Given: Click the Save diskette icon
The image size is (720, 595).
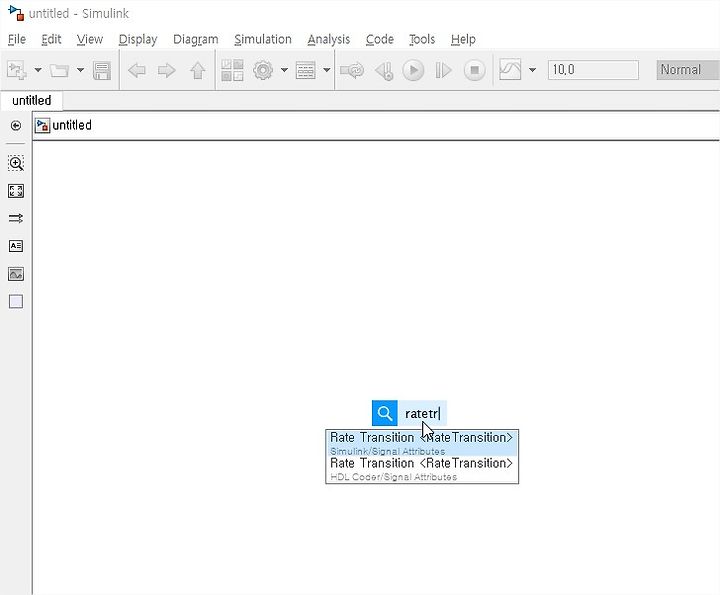Looking at the screenshot, I should (x=102, y=70).
